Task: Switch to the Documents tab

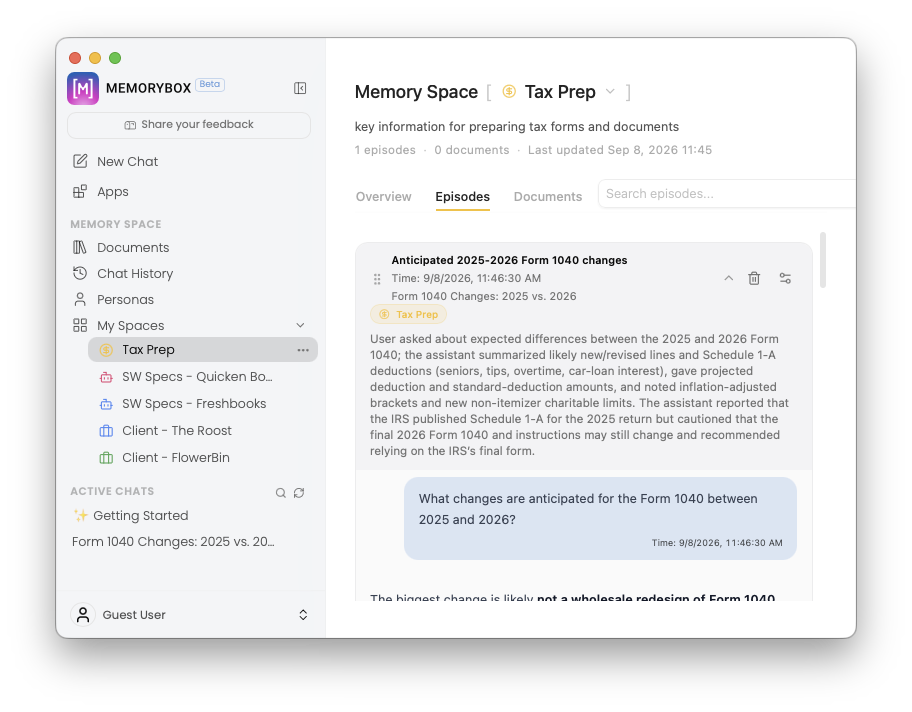Action: click(x=548, y=197)
